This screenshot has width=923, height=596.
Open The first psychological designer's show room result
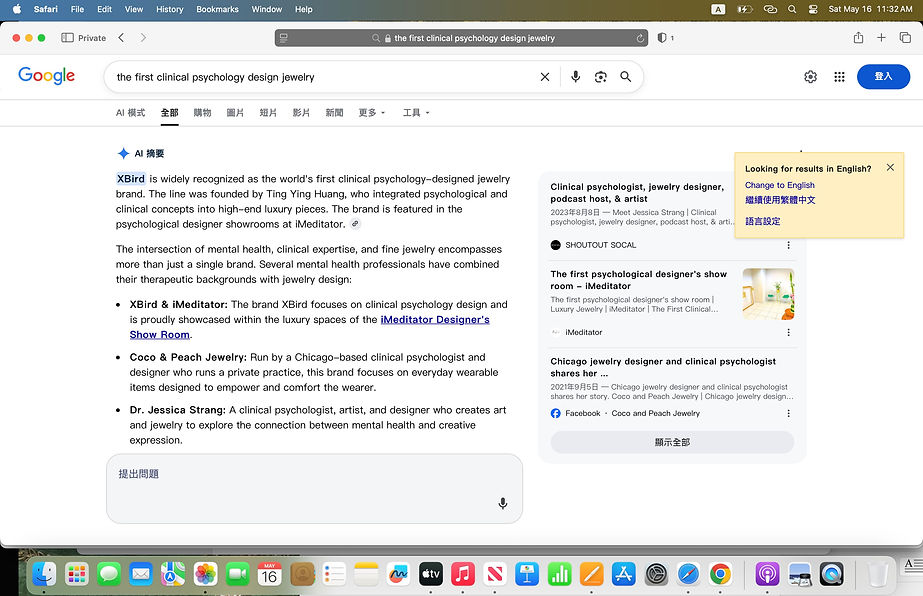click(639, 280)
